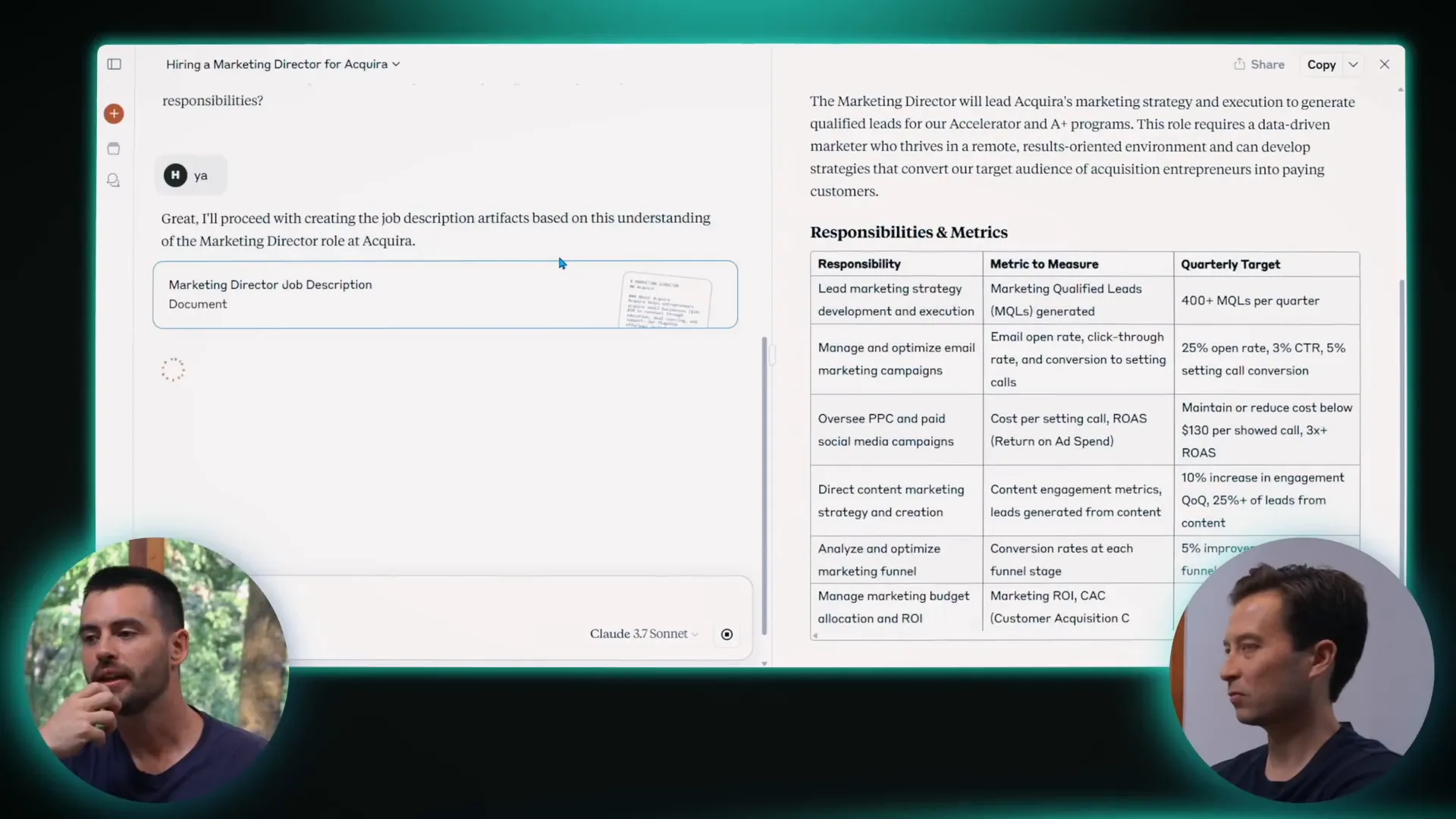The height and width of the screenshot is (819, 1456).
Task: Expand the Copy options dropdown arrow
Action: (1353, 65)
